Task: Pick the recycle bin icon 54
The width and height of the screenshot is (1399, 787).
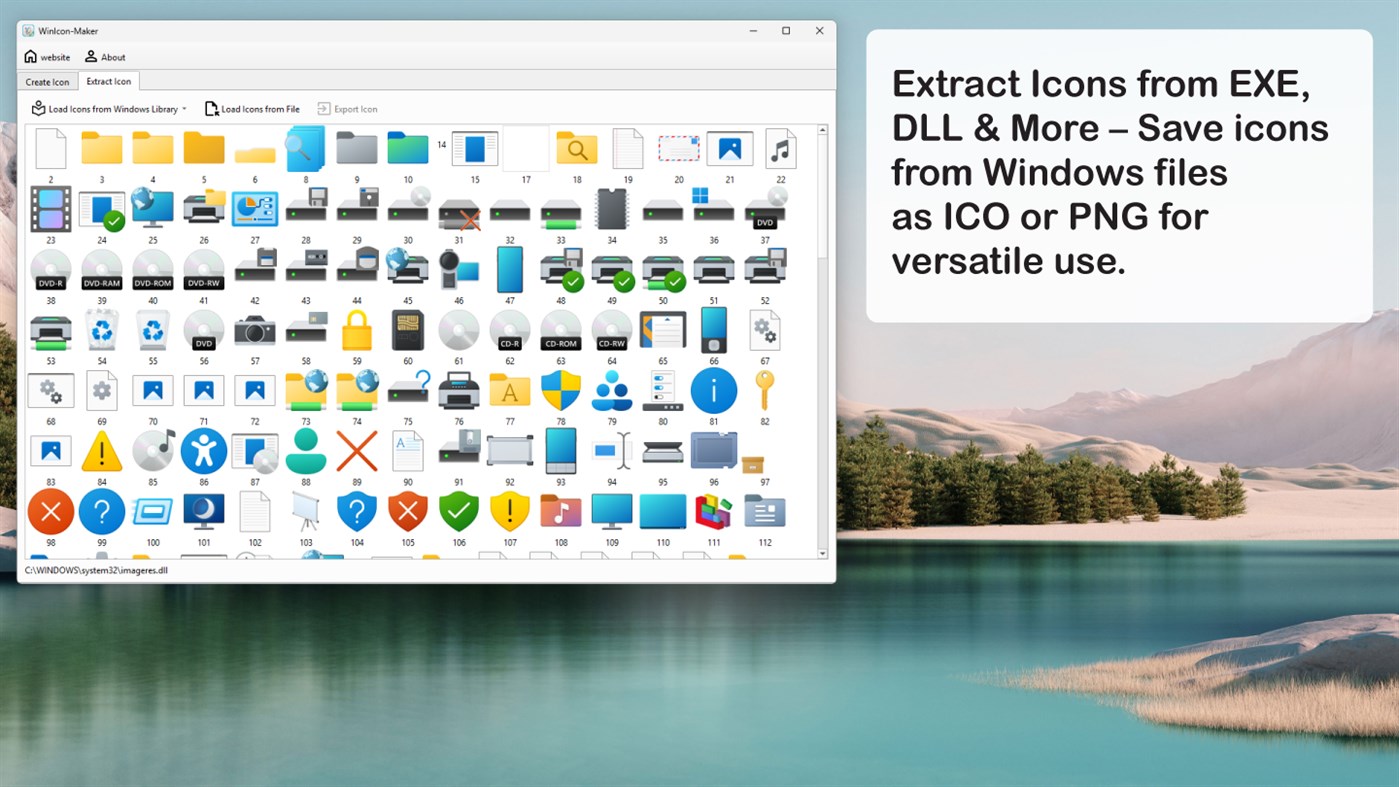Action: (x=101, y=330)
